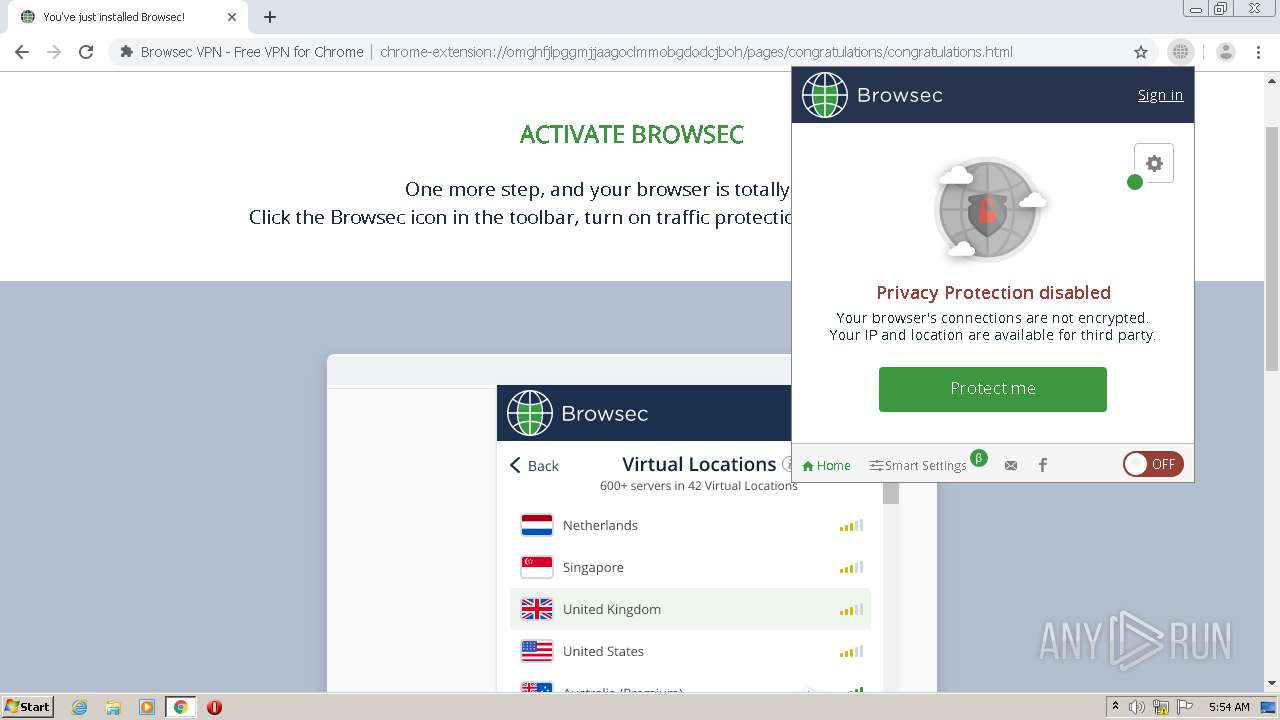Click the red Opera icon in taskbar

pyautogui.click(x=214, y=707)
